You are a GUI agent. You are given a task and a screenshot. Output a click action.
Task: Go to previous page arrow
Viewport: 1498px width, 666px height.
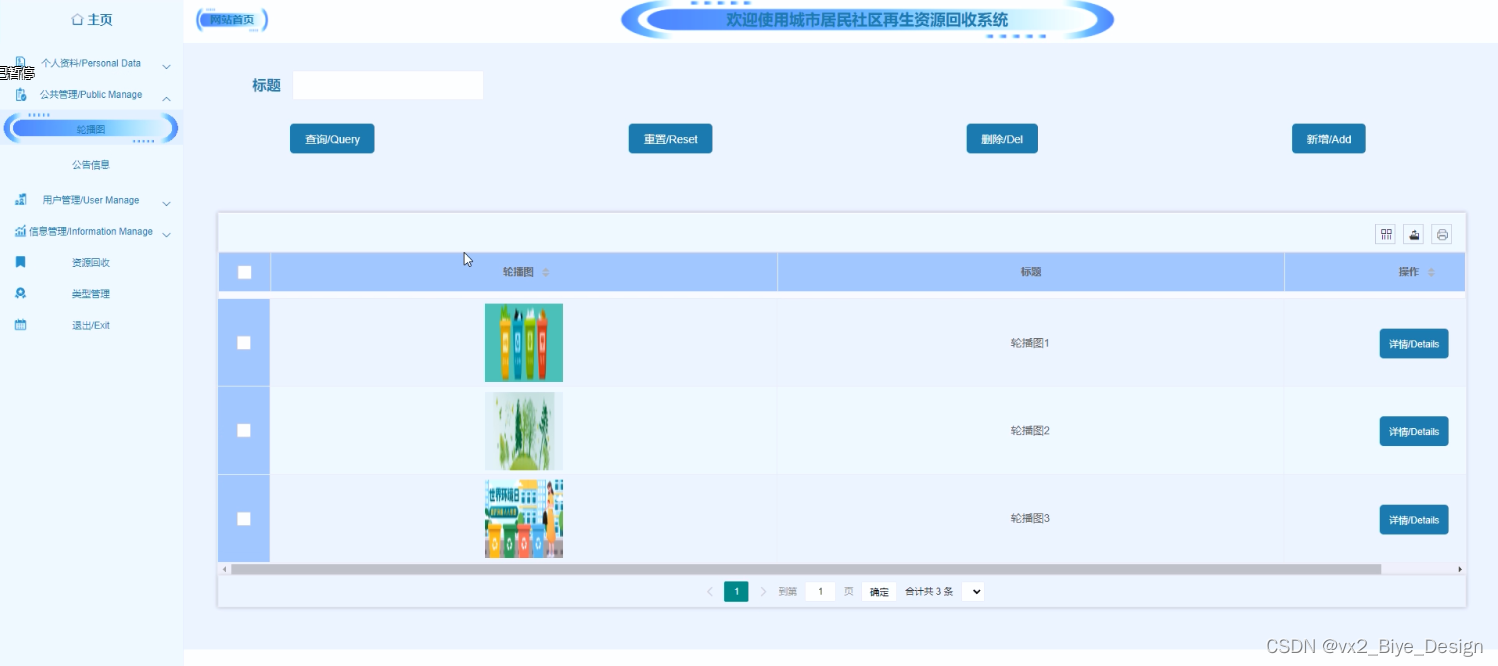(710, 592)
